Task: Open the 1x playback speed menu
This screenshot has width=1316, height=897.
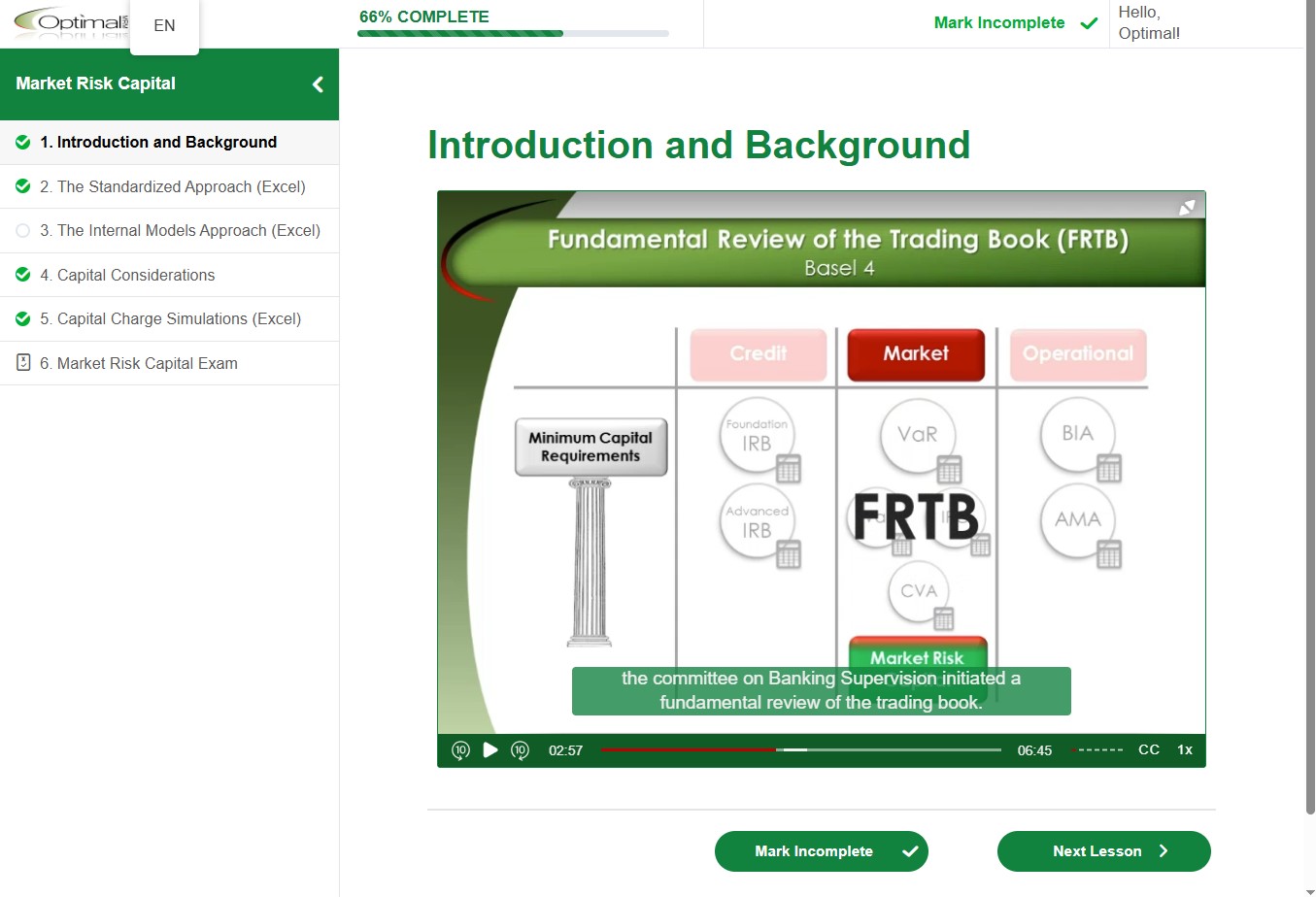Action: [1185, 749]
